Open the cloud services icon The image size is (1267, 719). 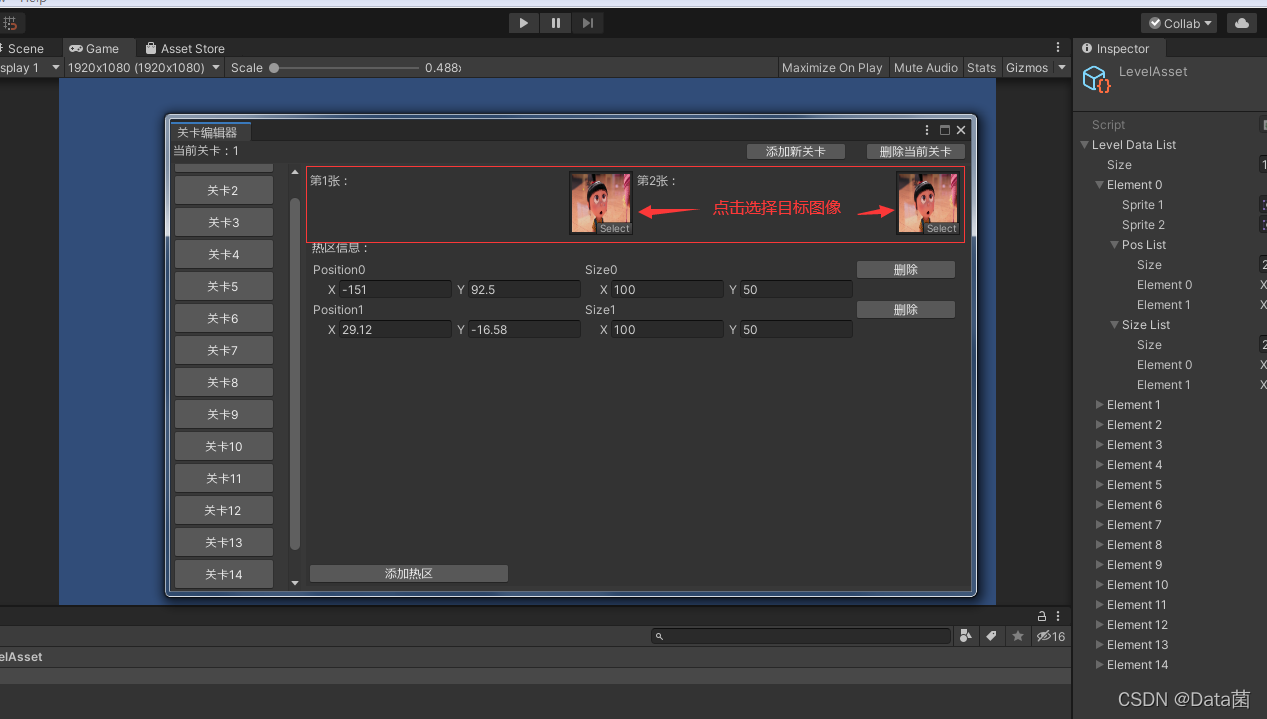click(x=1242, y=23)
